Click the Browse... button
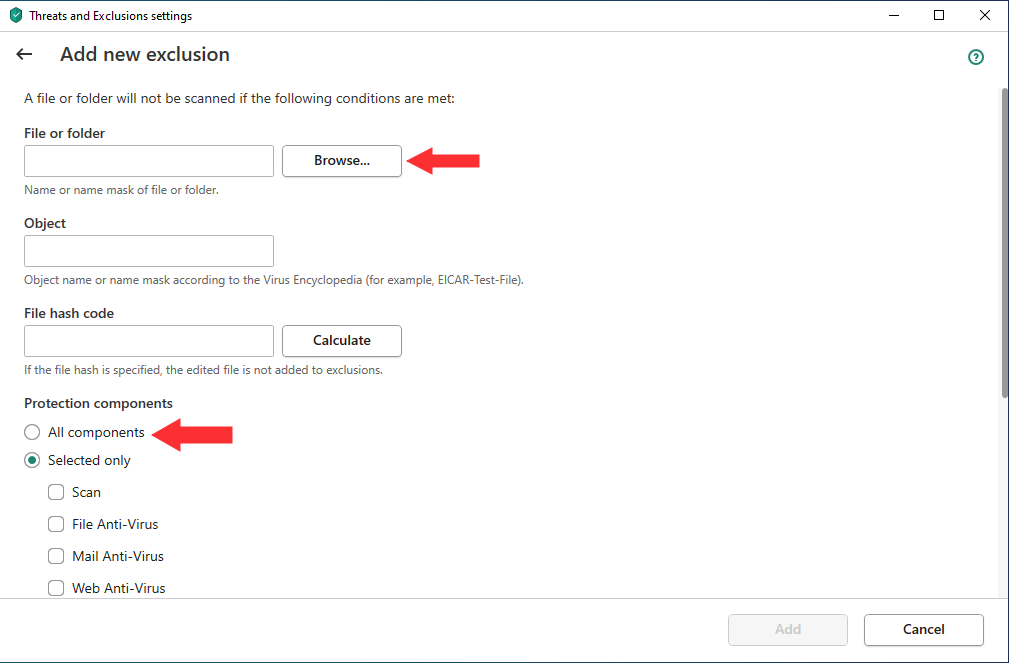This screenshot has height=663, width=1009. click(x=342, y=161)
